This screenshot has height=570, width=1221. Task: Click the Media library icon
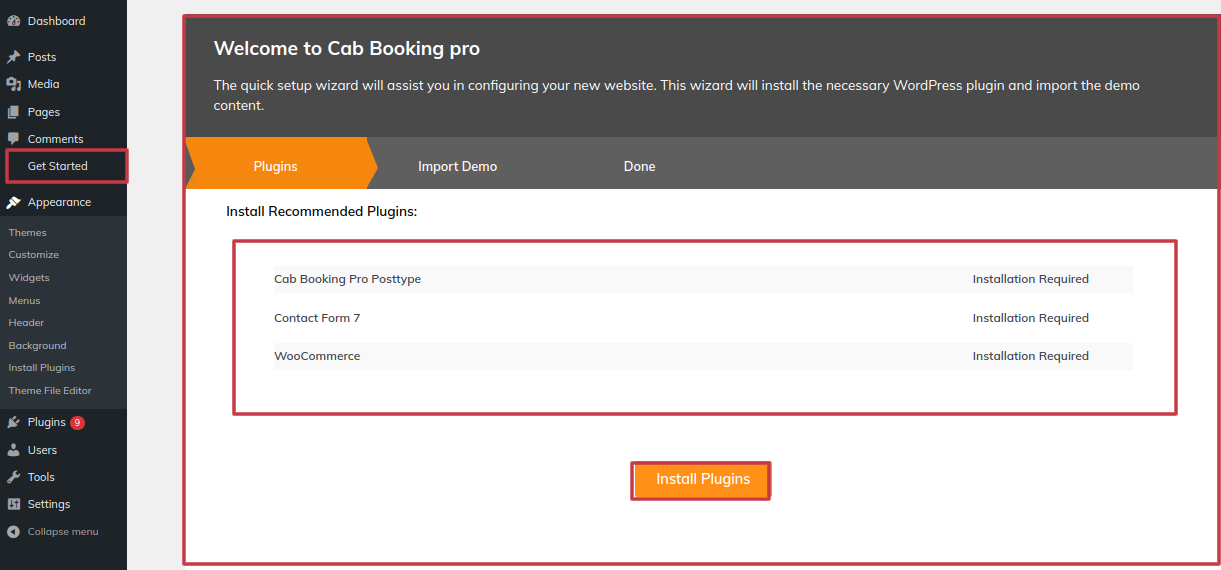point(14,84)
